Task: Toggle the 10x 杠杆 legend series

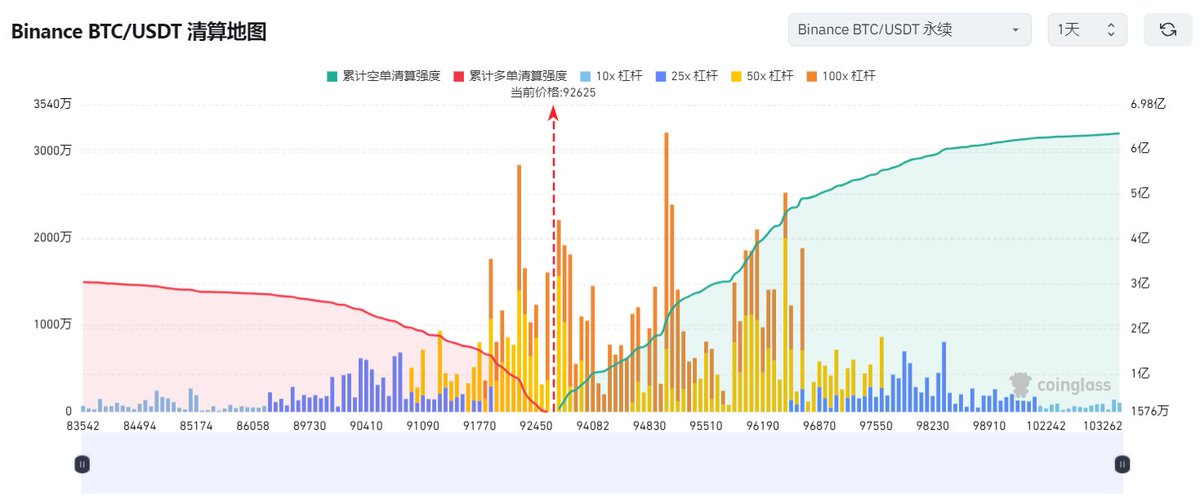Action: click(612, 76)
